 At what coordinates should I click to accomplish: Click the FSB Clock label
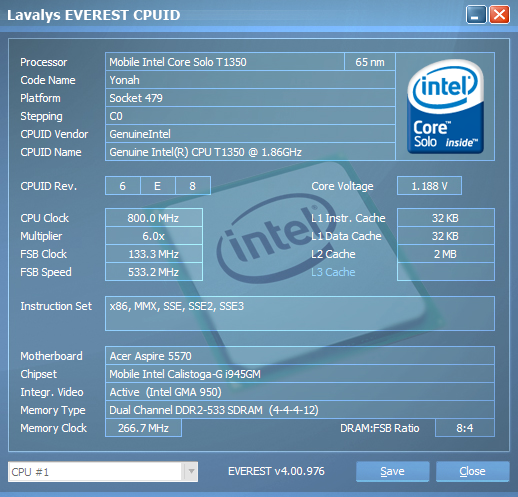(x=43, y=254)
